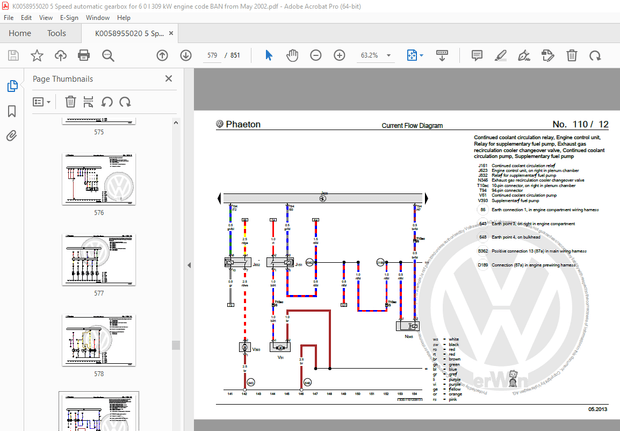Click the cloud upload icon
This screenshot has height=431, width=620.
[60, 55]
